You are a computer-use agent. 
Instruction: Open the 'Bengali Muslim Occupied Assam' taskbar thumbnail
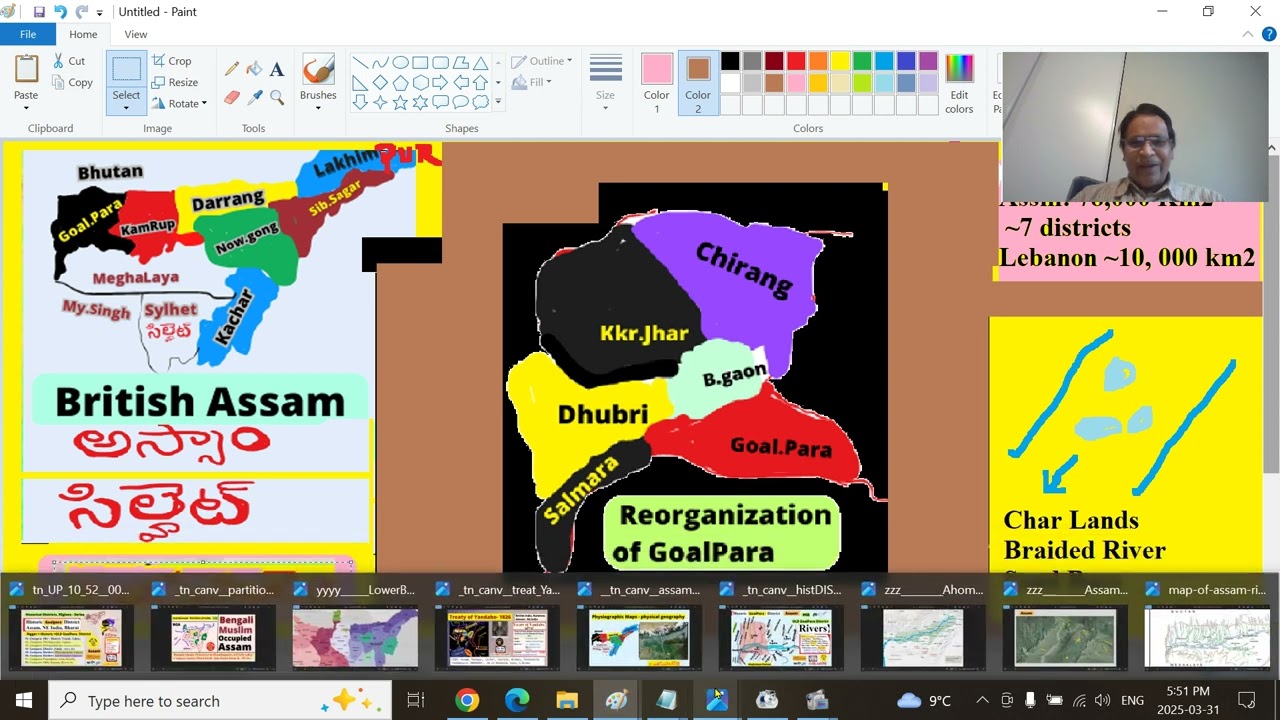(x=213, y=638)
